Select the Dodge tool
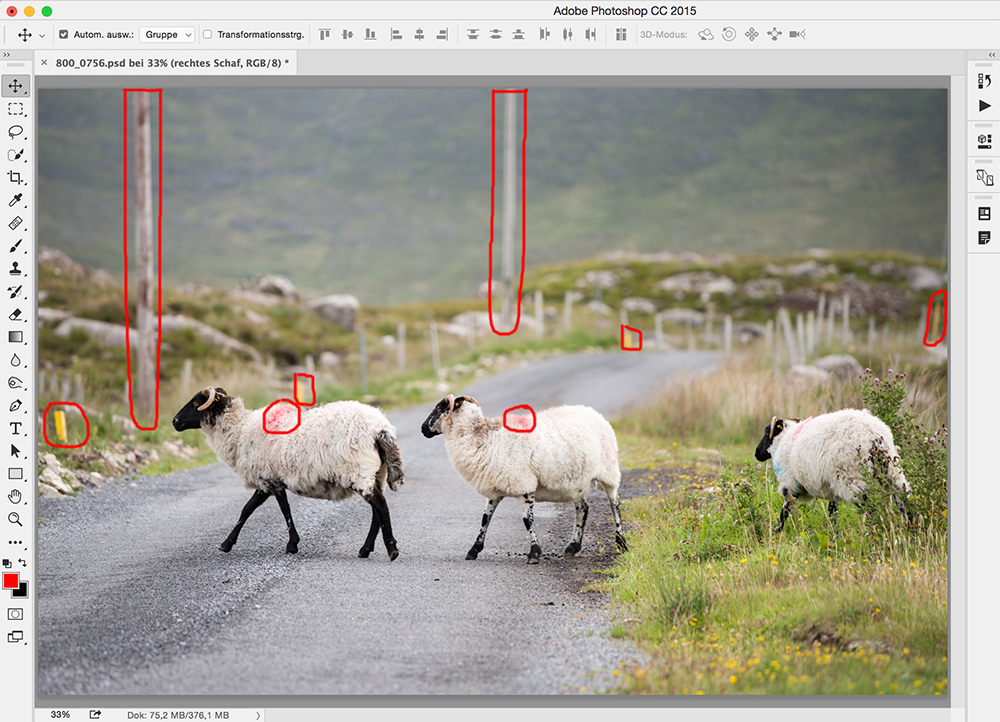This screenshot has height=722, width=1000. [x=15, y=383]
